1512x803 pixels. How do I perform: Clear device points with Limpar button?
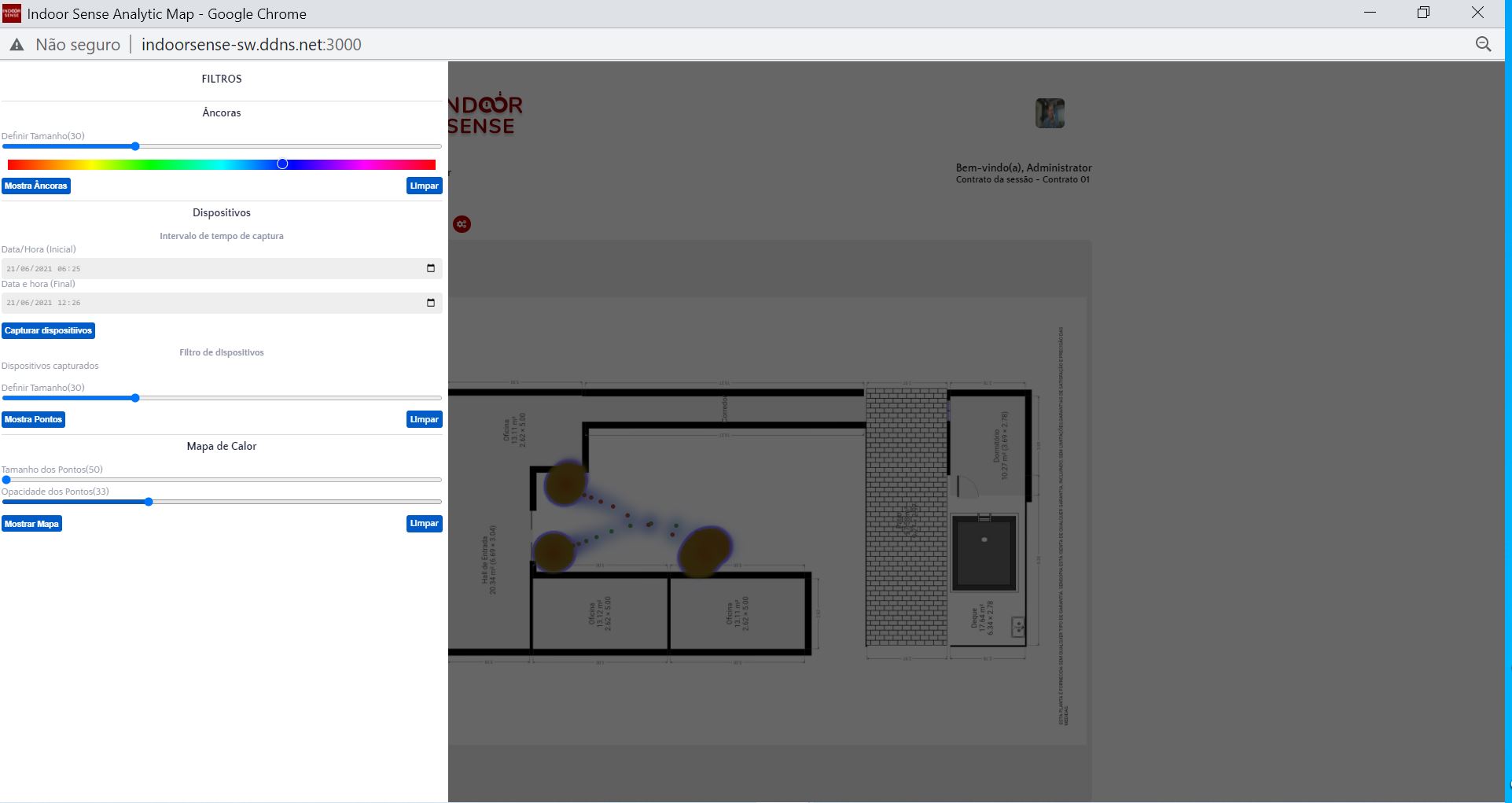pyautogui.click(x=424, y=419)
